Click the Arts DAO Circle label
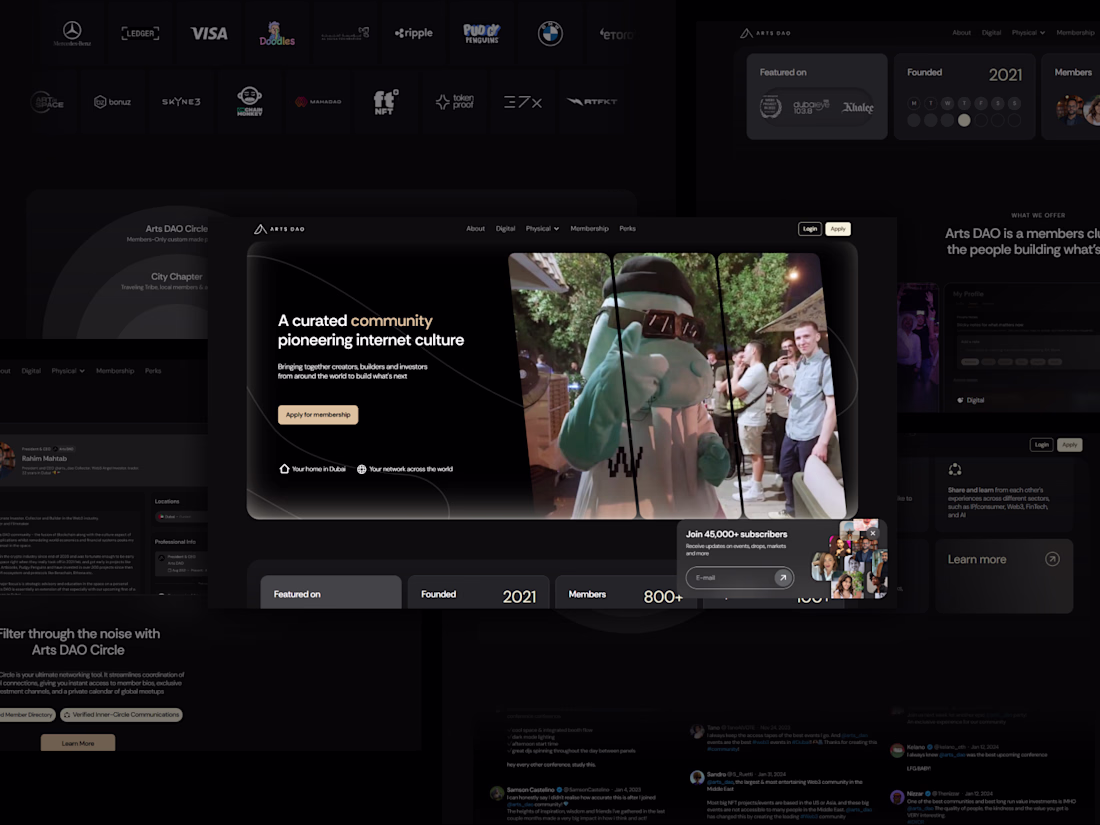Viewport: 1100px width, 825px height. [176, 229]
